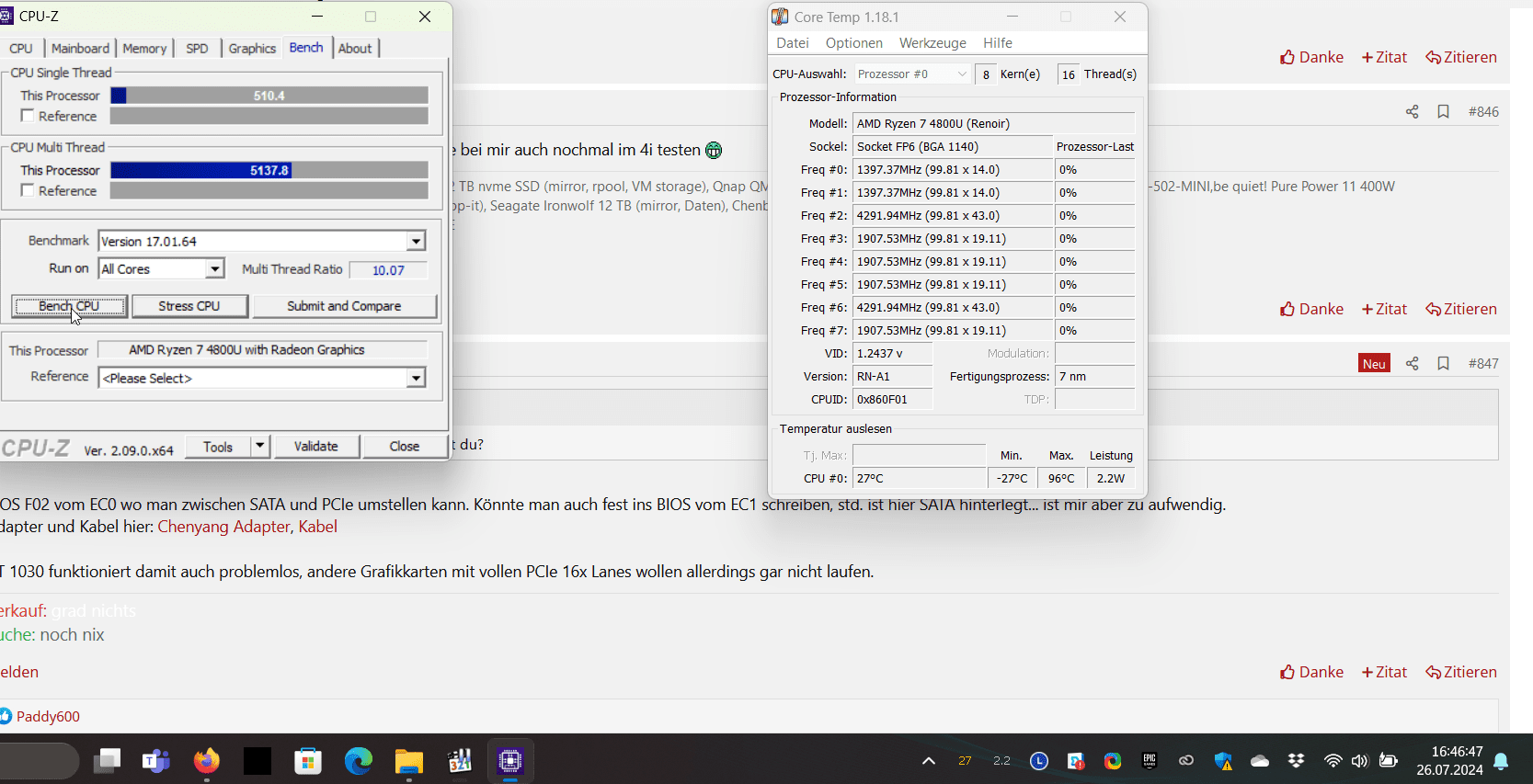
Task: Open the Kabel link
Action: tap(317, 527)
